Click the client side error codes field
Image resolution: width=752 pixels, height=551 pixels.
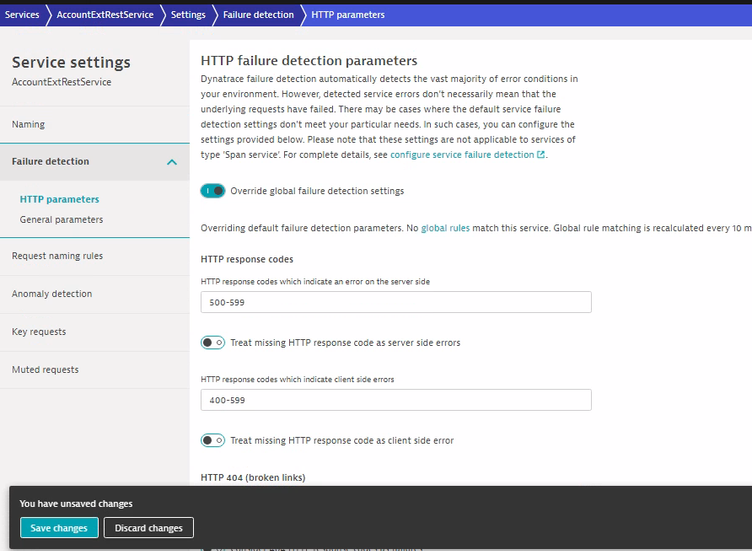(x=395, y=400)
